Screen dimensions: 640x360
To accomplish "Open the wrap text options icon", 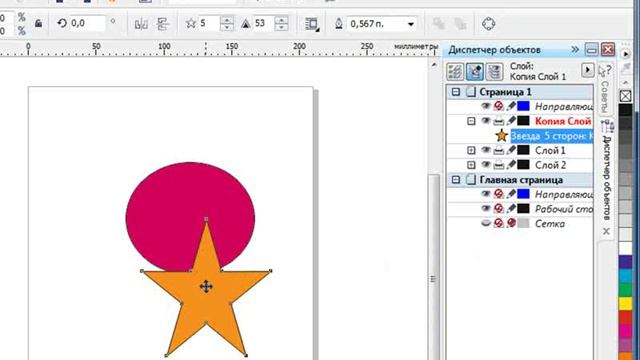I will click(312, 24).
